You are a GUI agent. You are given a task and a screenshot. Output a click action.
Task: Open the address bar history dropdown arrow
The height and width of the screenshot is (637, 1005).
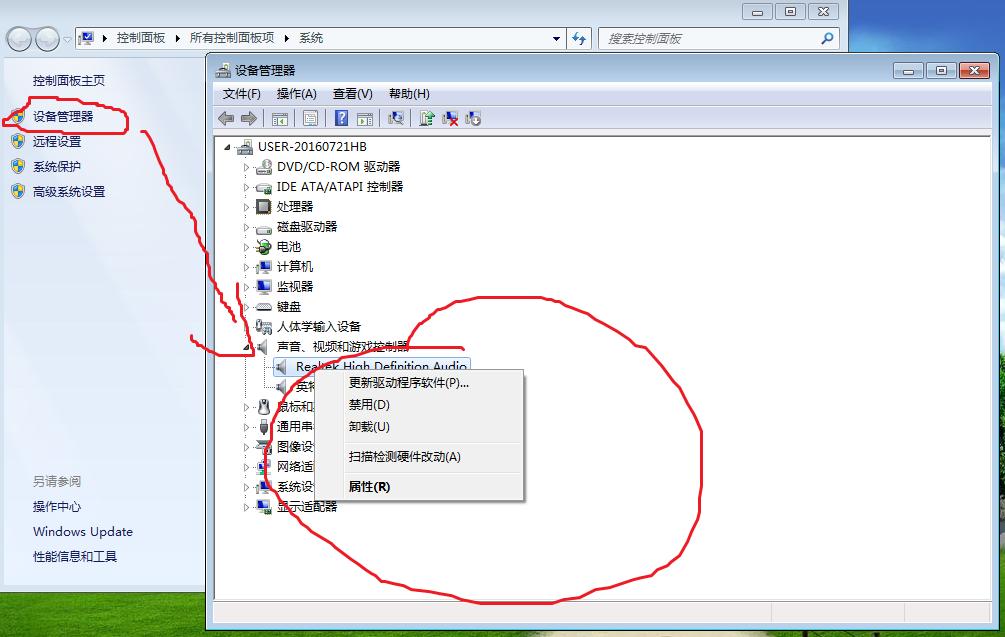(x=556, y=38)
